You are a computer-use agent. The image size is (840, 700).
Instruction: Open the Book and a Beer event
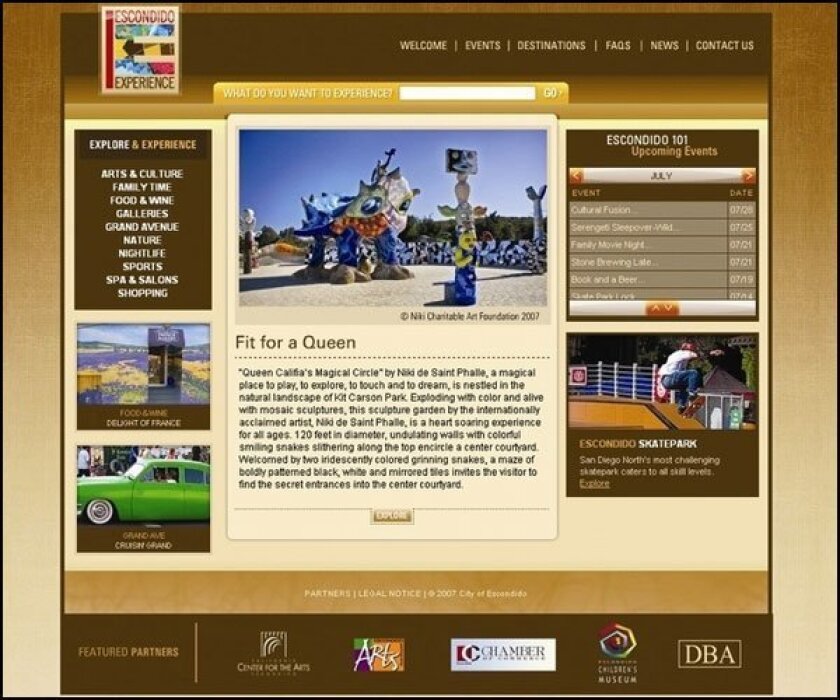point(648,280)
